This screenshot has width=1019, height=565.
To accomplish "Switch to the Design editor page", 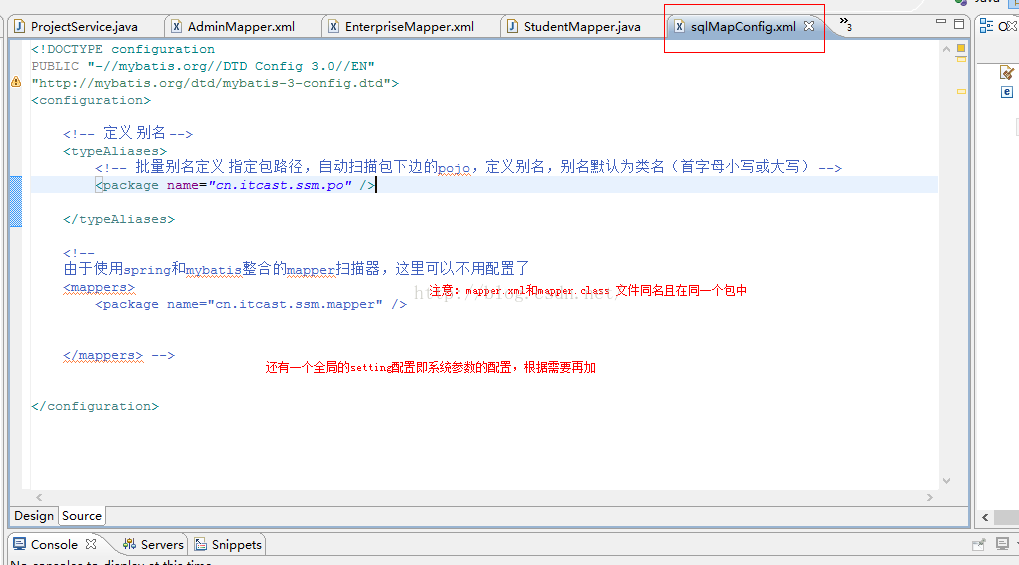I will click(x=34, y=516).
